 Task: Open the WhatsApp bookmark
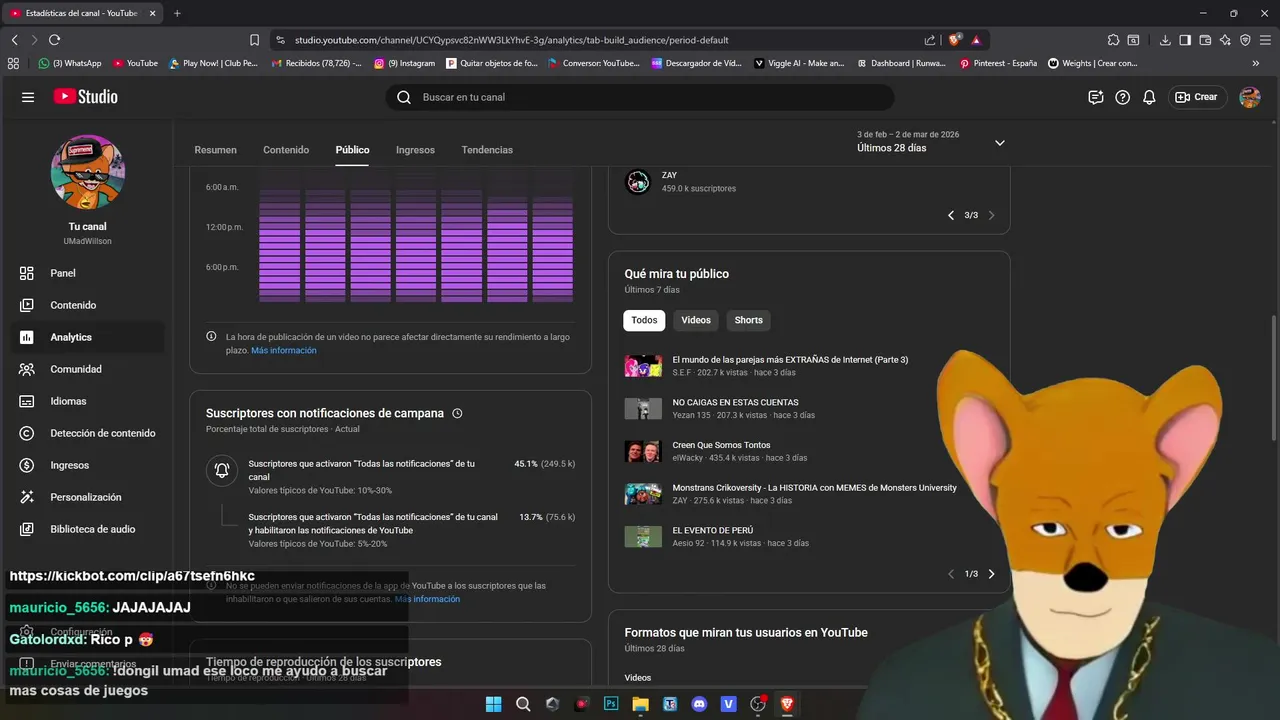pos(70,63)
